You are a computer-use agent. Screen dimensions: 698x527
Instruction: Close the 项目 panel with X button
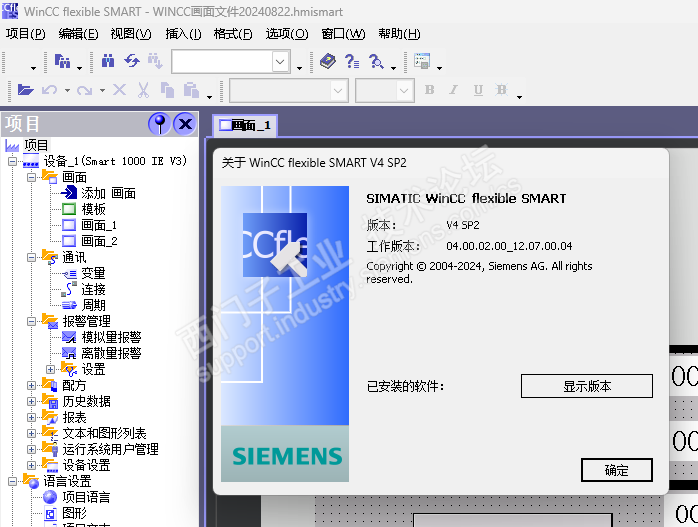[x=185, y=124]
